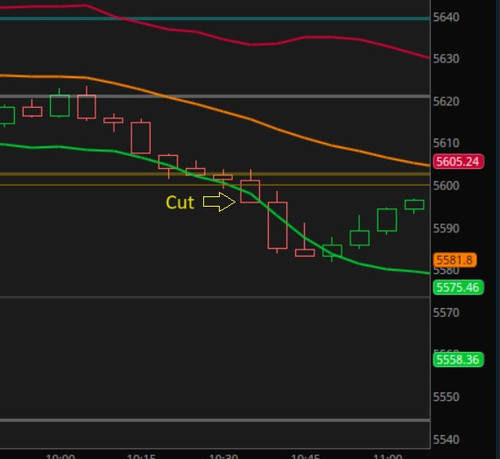Click the green 5575.46 price label
The height and width of the screenshot is (459, 500).
(458, 287)
